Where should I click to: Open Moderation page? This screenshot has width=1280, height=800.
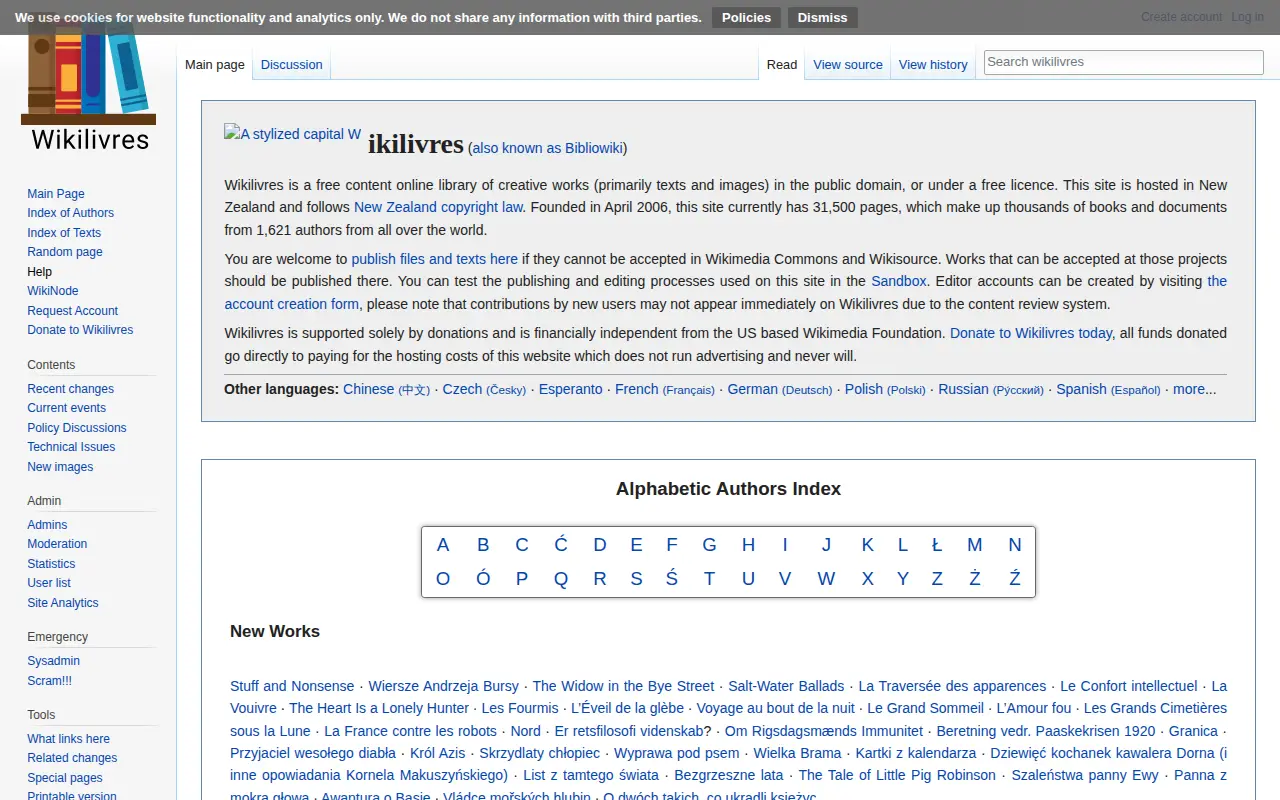tap(57, 544)
